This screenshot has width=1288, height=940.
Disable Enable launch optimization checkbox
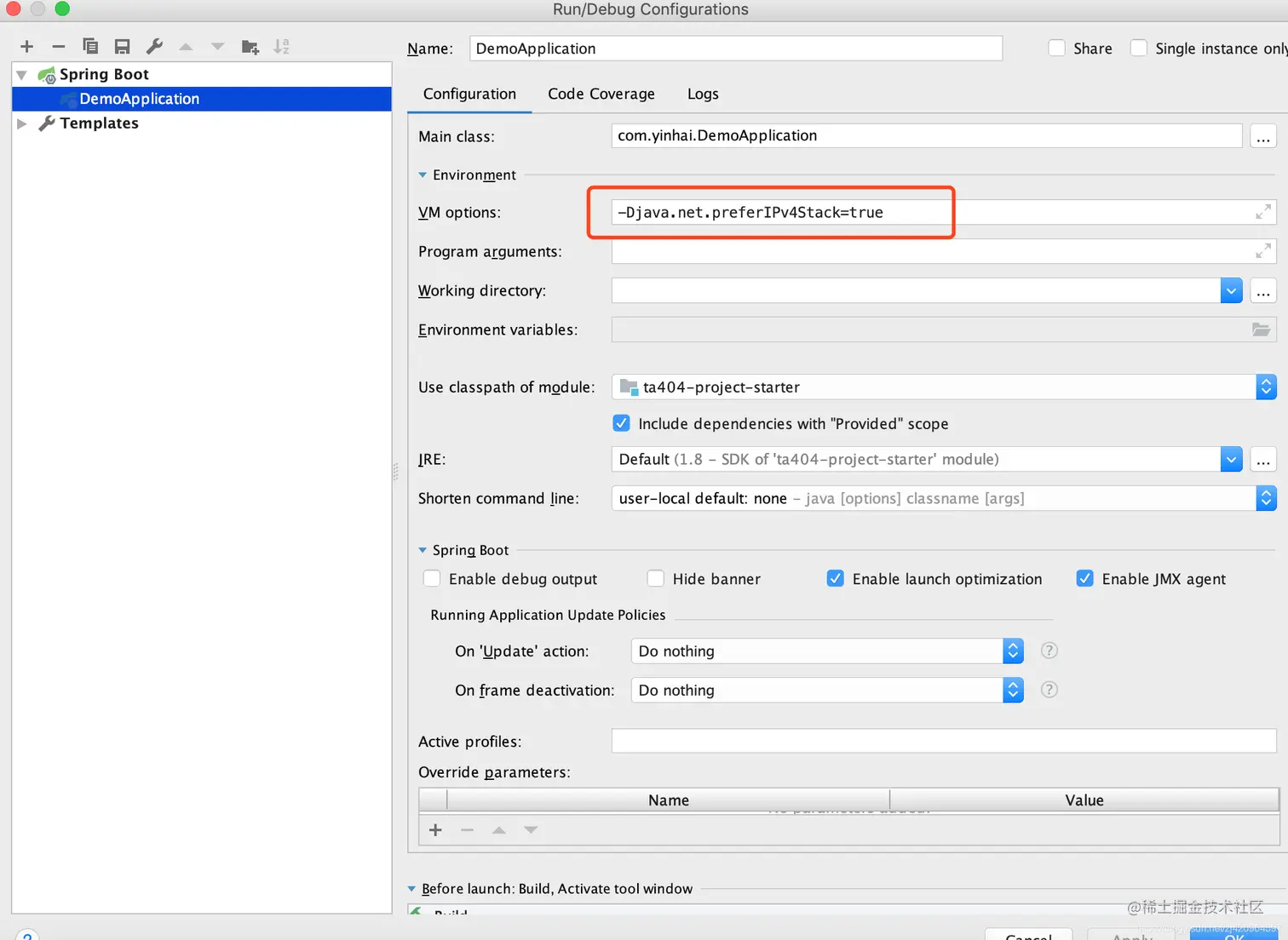pyautogui.click(x=836, y=579)
